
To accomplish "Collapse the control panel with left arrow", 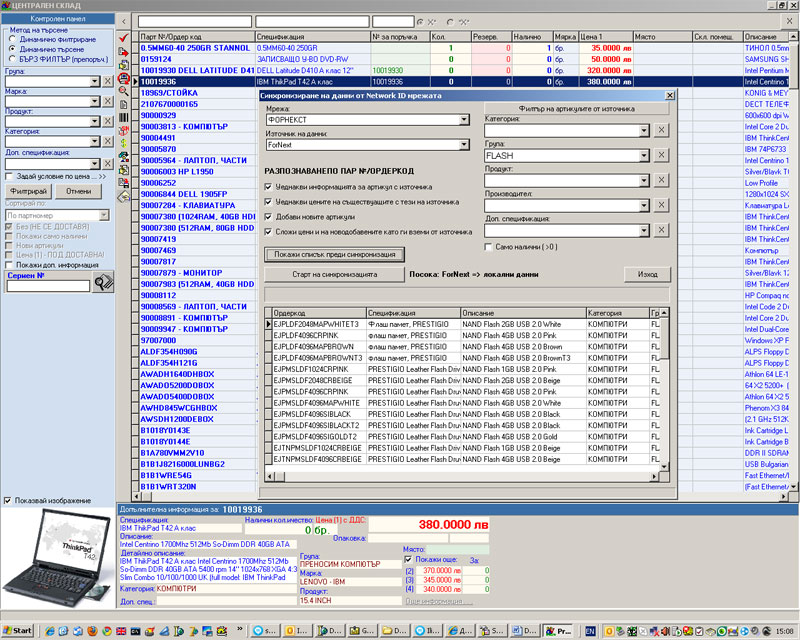I will (x=124, y=21).
